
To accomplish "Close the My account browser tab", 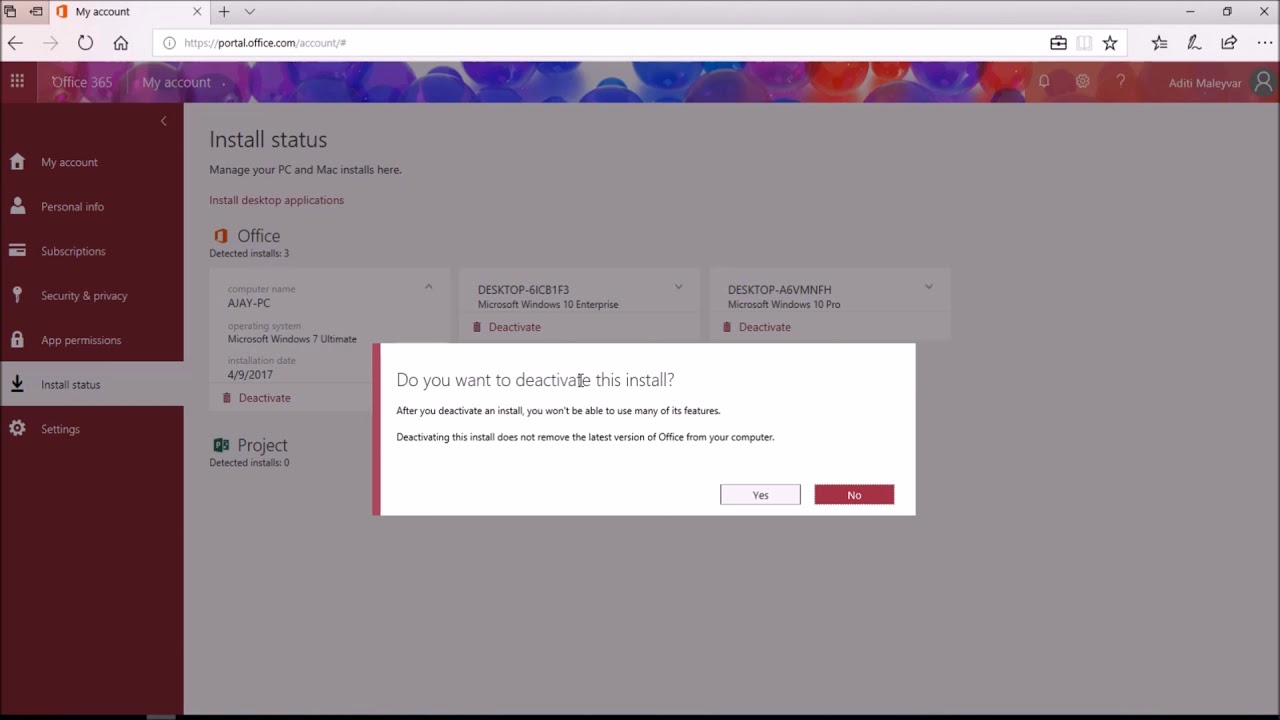I will pos(197,12).
